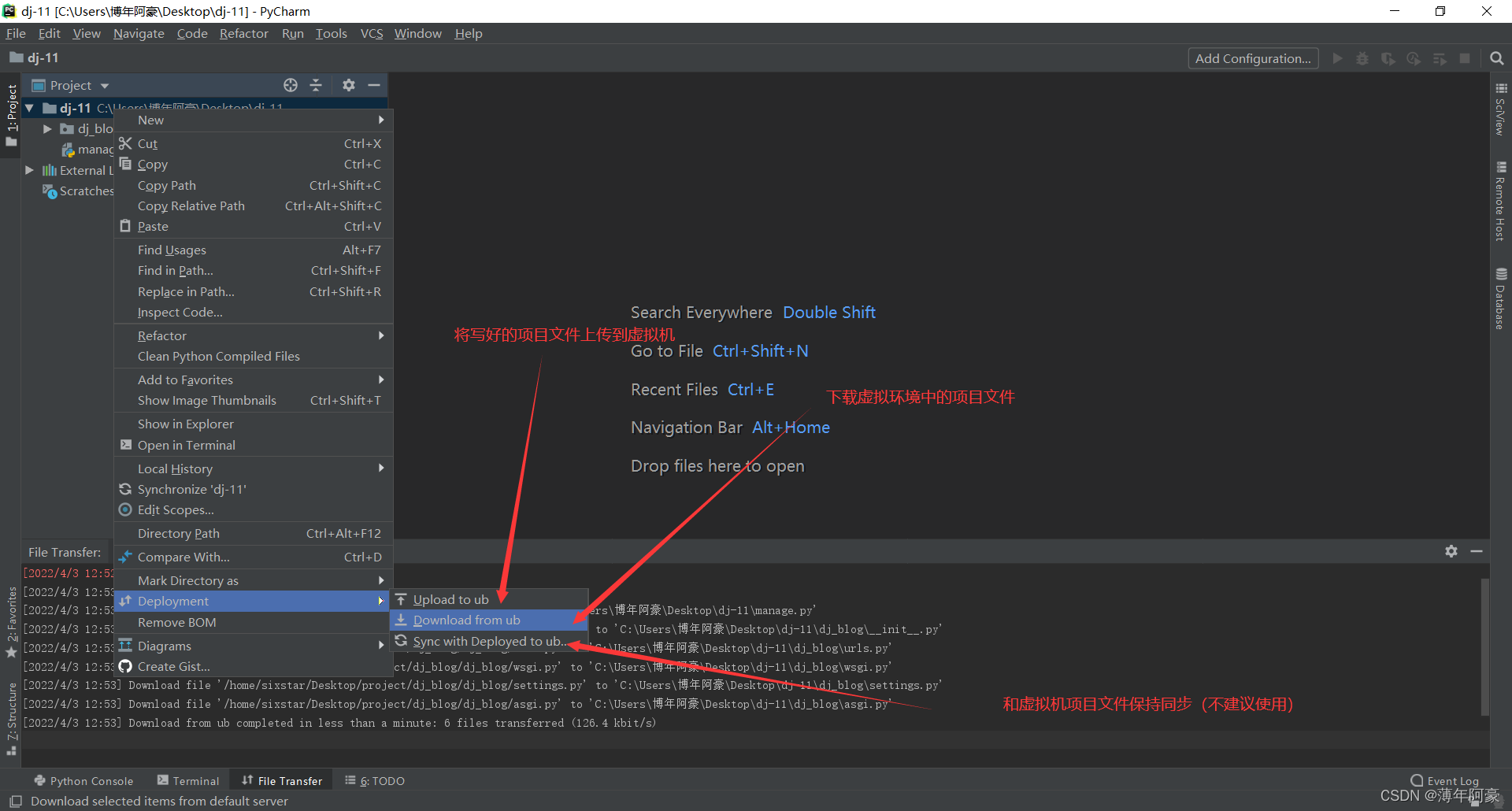Click the Stop square icon in toolbar
This screenshot has width=1512, height=811.
pyautogui.click(x=1465, y=58)
